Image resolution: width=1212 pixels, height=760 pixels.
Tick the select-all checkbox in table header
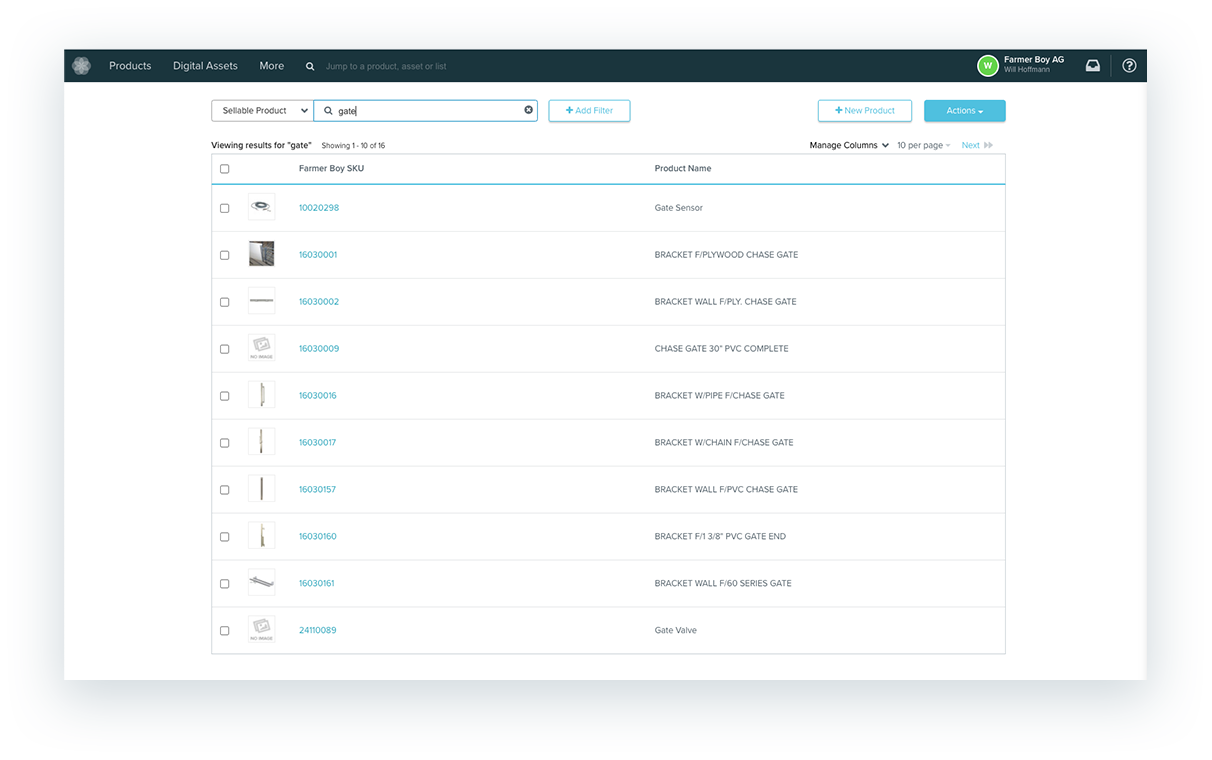click(224, 169)
